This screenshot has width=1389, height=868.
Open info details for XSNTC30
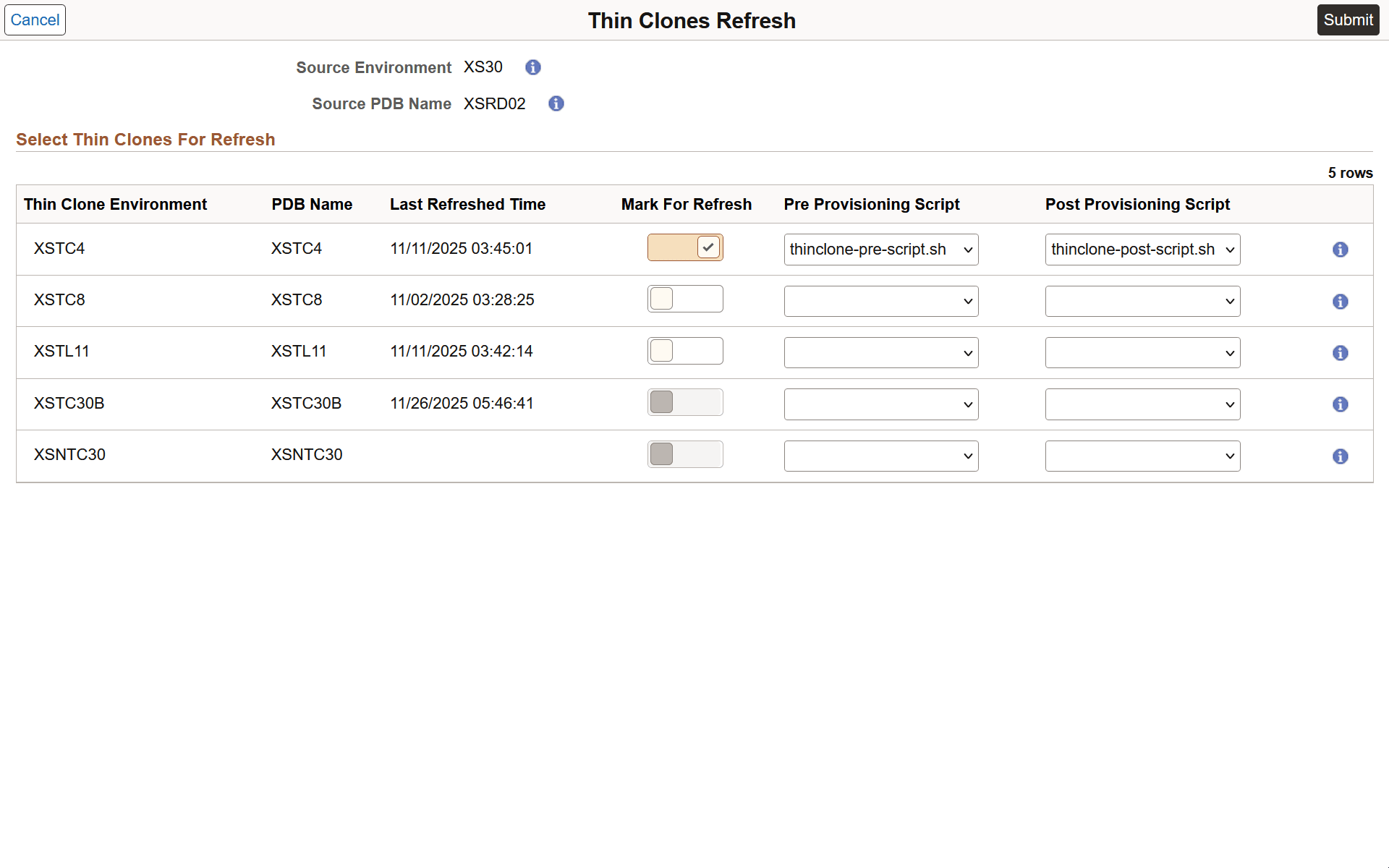[1341, 456]
